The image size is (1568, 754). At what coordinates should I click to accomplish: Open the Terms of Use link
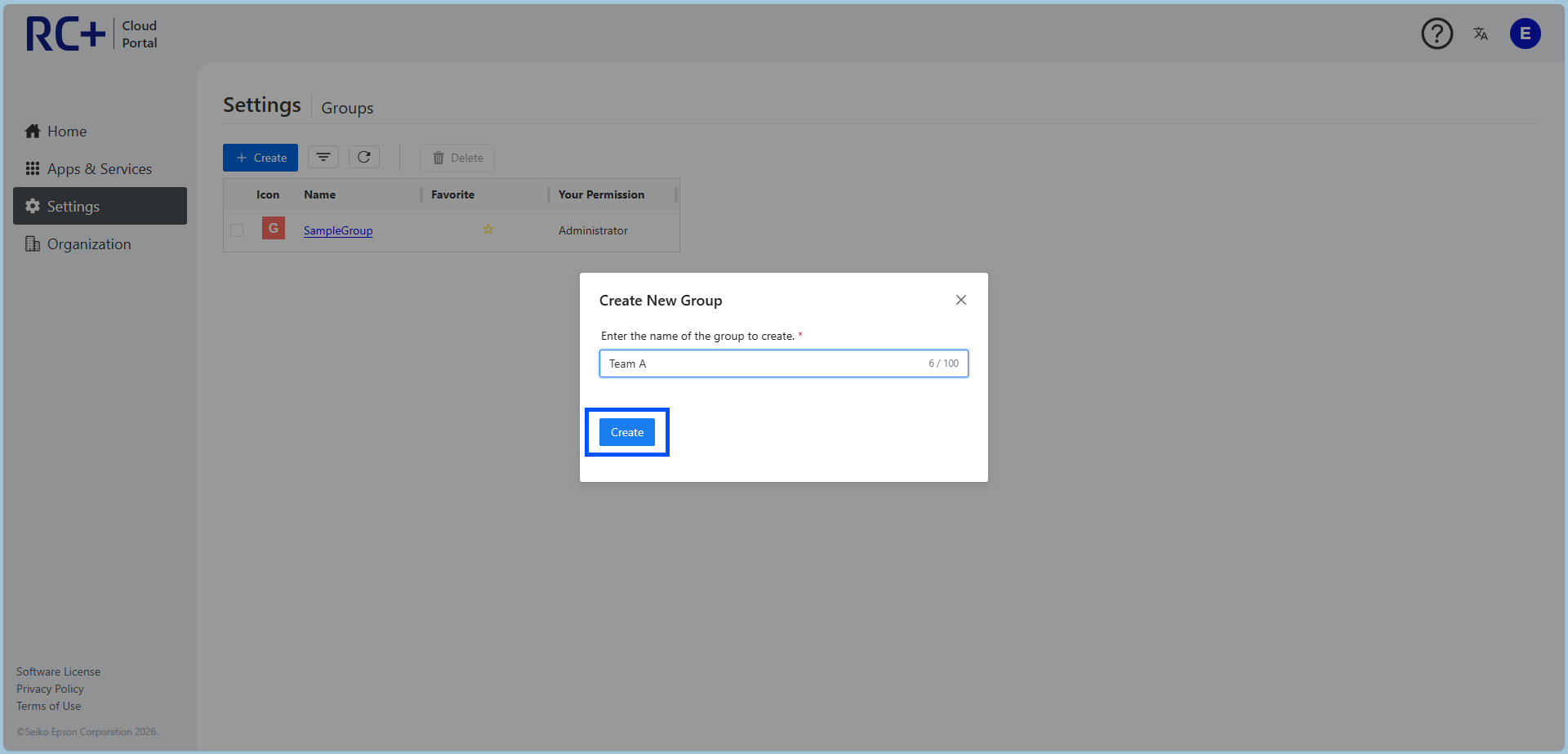tap(49, 706)
